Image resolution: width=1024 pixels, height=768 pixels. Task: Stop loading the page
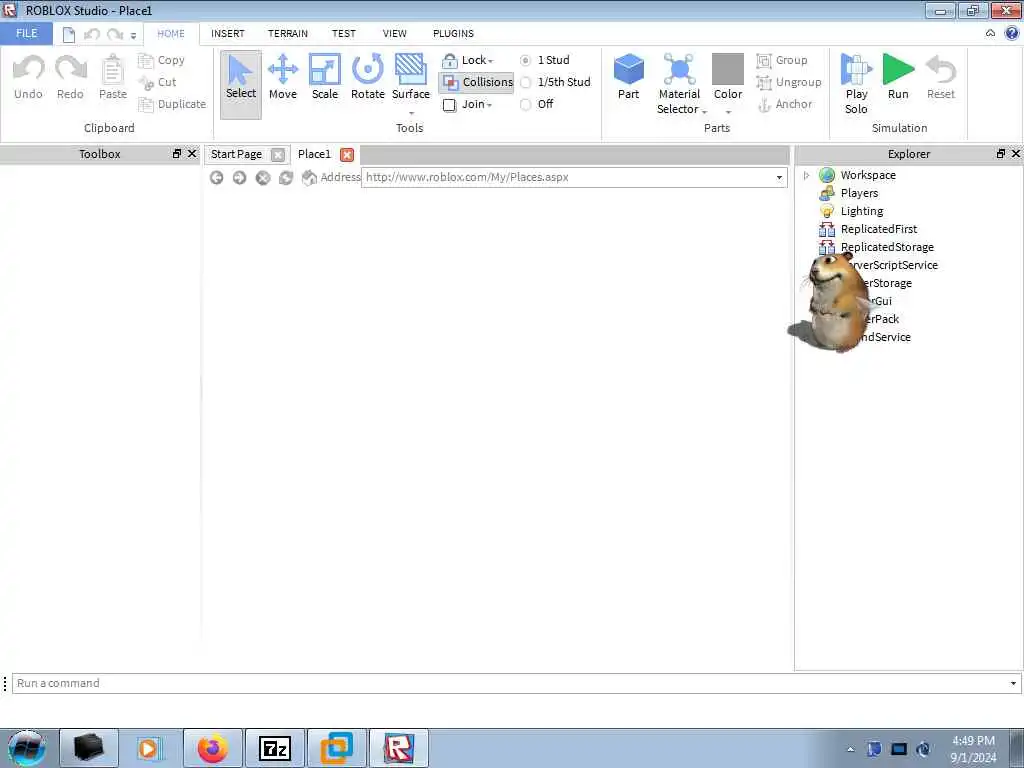point(263,178)
